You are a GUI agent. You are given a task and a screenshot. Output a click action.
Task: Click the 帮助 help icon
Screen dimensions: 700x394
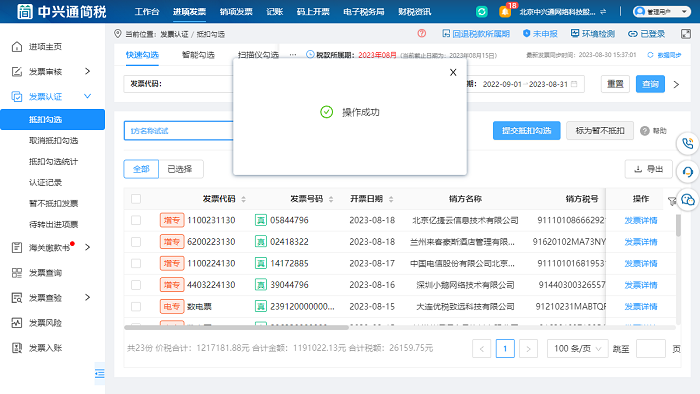[x=645, y=131]
